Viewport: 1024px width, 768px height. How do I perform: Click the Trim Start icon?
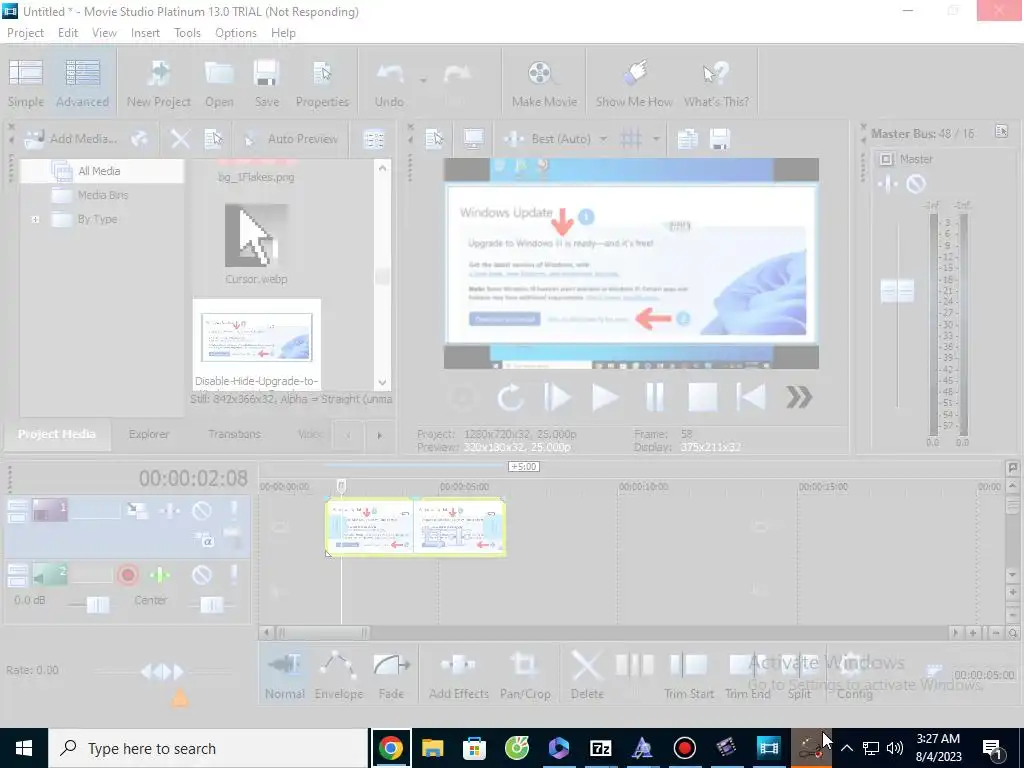click(x=688, y=676)
